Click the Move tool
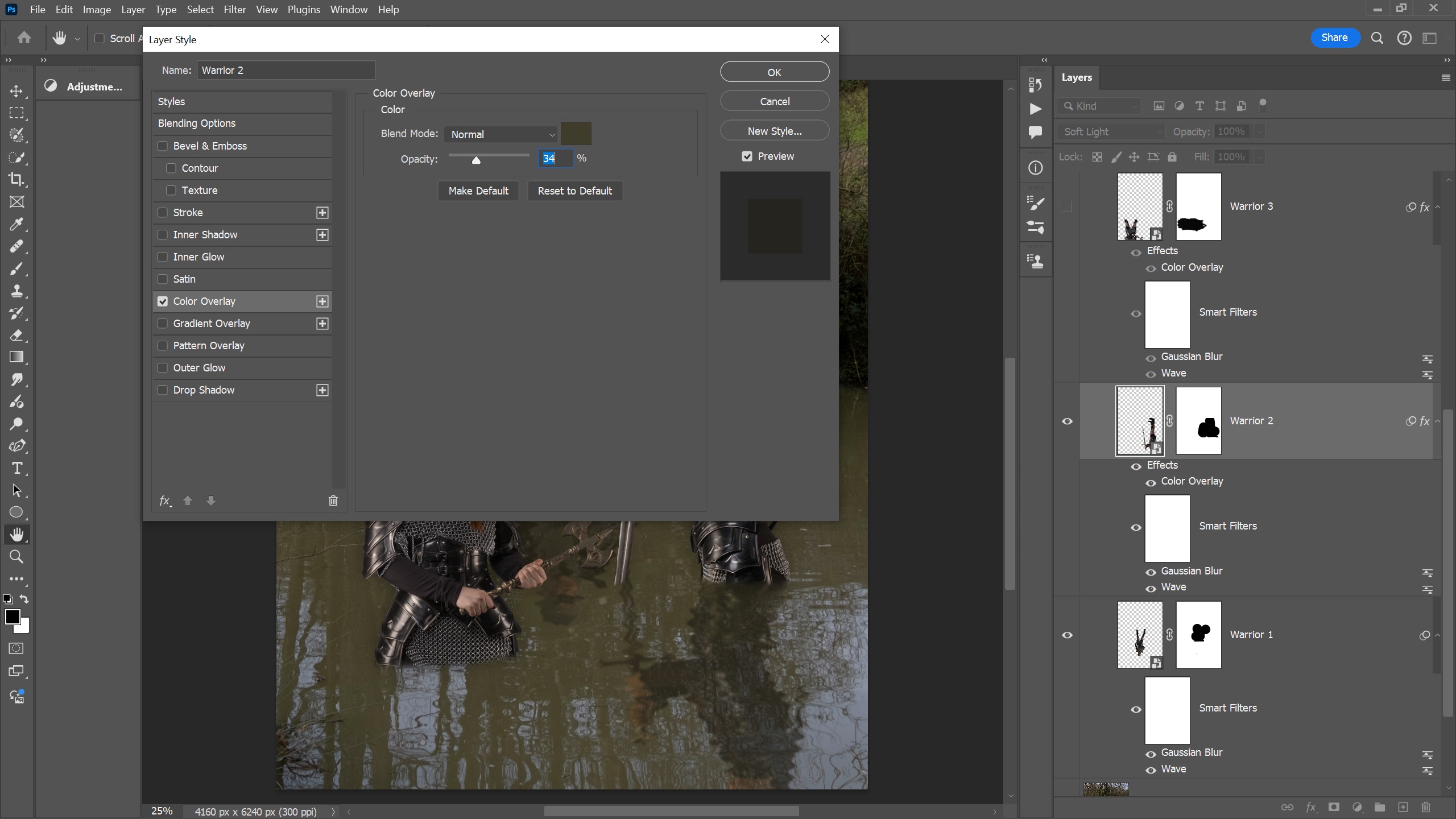The height and width of the screenshot is (819, 1456). [x=16, y=91]
